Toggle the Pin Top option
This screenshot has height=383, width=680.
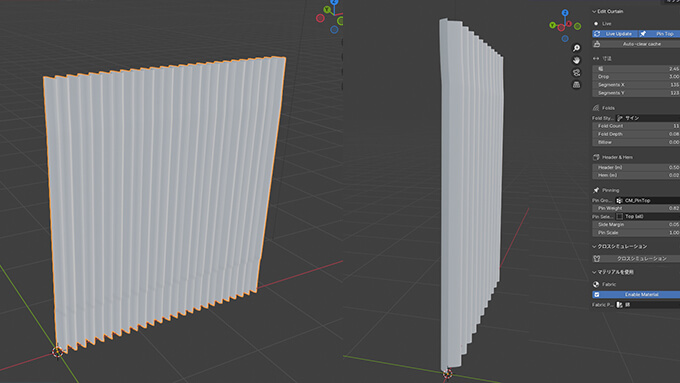[659, 34]
